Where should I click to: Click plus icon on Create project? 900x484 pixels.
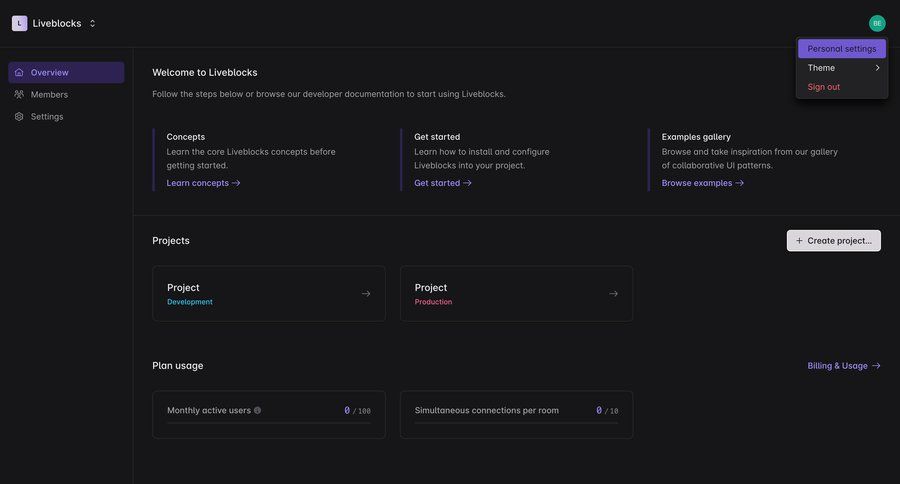pos(799,241)
